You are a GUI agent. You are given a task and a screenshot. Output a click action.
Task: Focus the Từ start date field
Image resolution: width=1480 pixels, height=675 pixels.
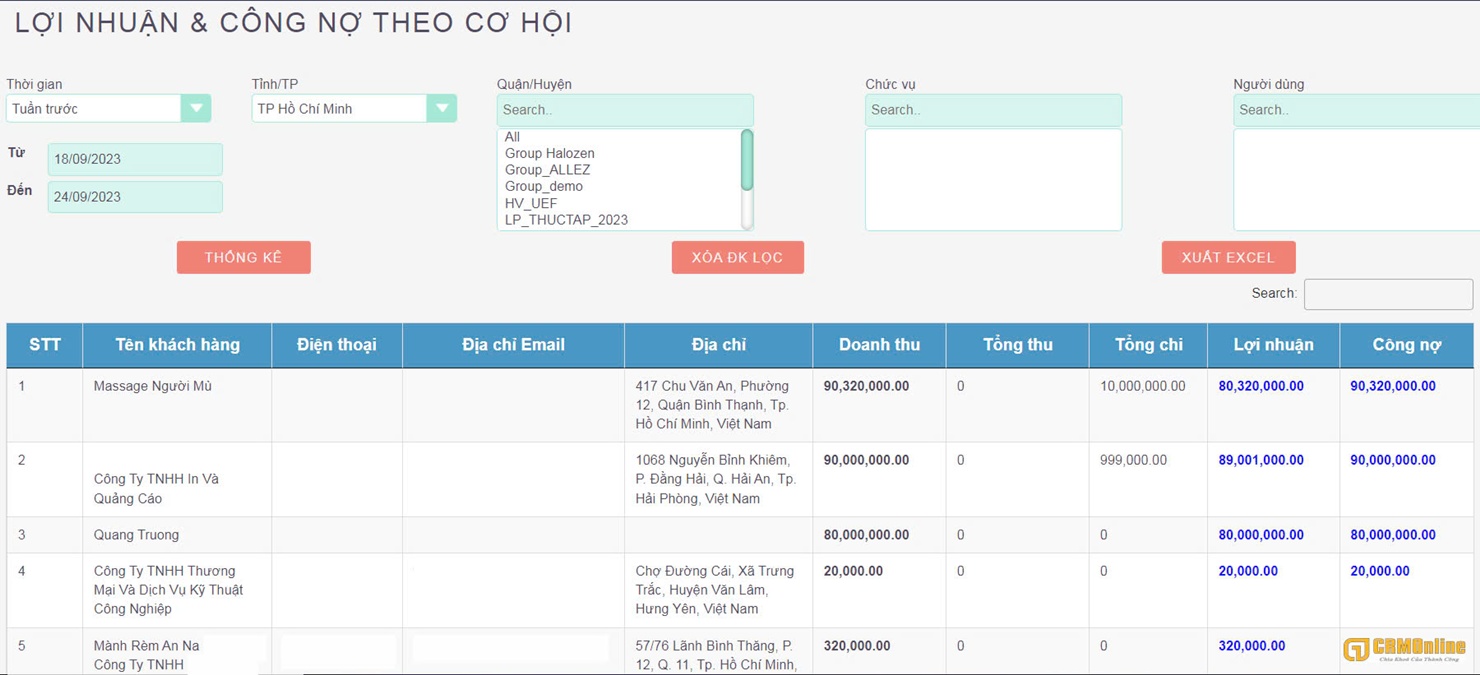(x=135, y=159)
